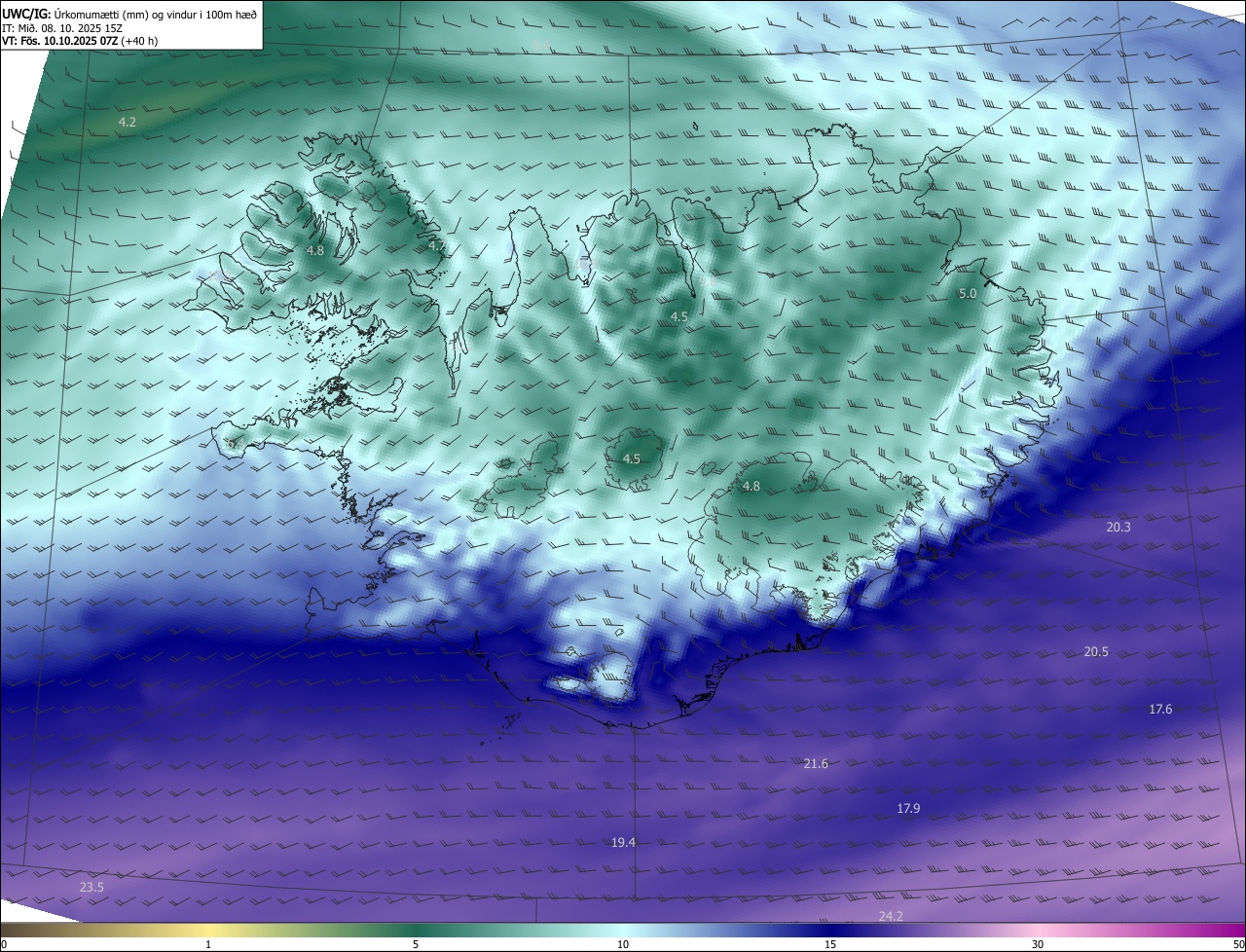Select the 4.7 value label
The height and width of the screenshot is (952, 1246).
coord(437,246)
